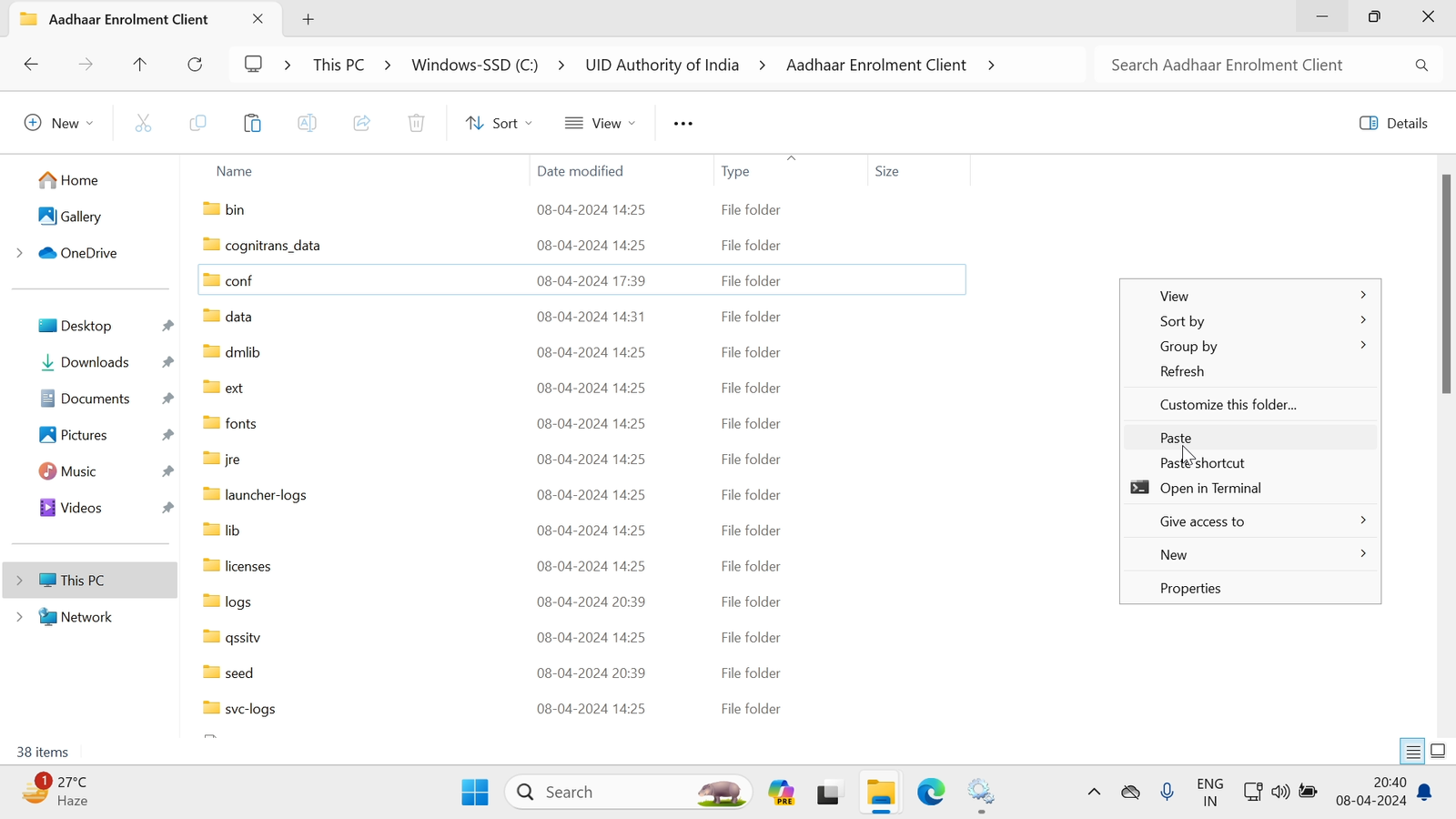The image size is (1456, 819).
Task: Switch to details list view icon
Action: 1412,752
